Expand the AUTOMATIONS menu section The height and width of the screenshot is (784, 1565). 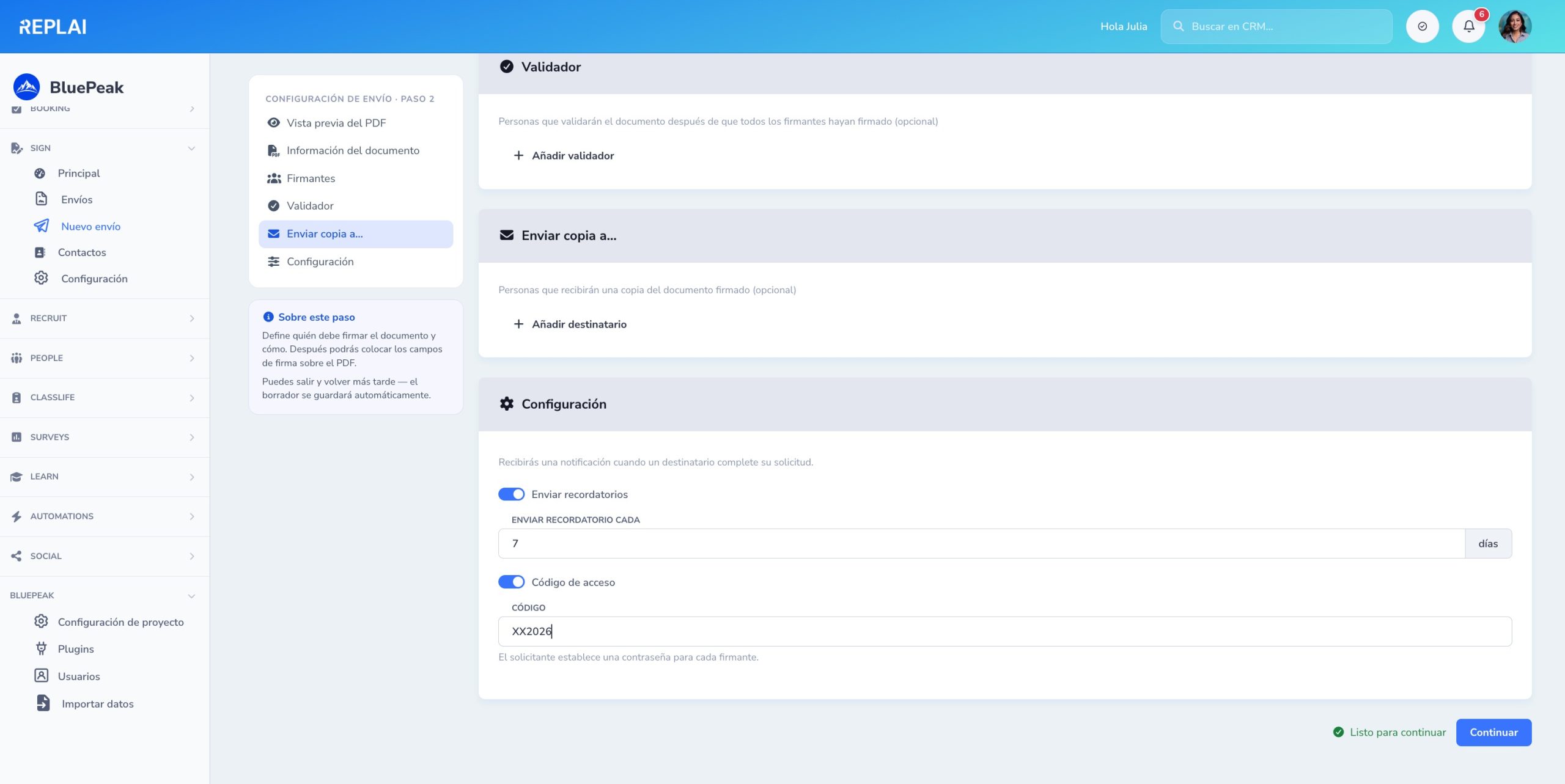(105, 516)
